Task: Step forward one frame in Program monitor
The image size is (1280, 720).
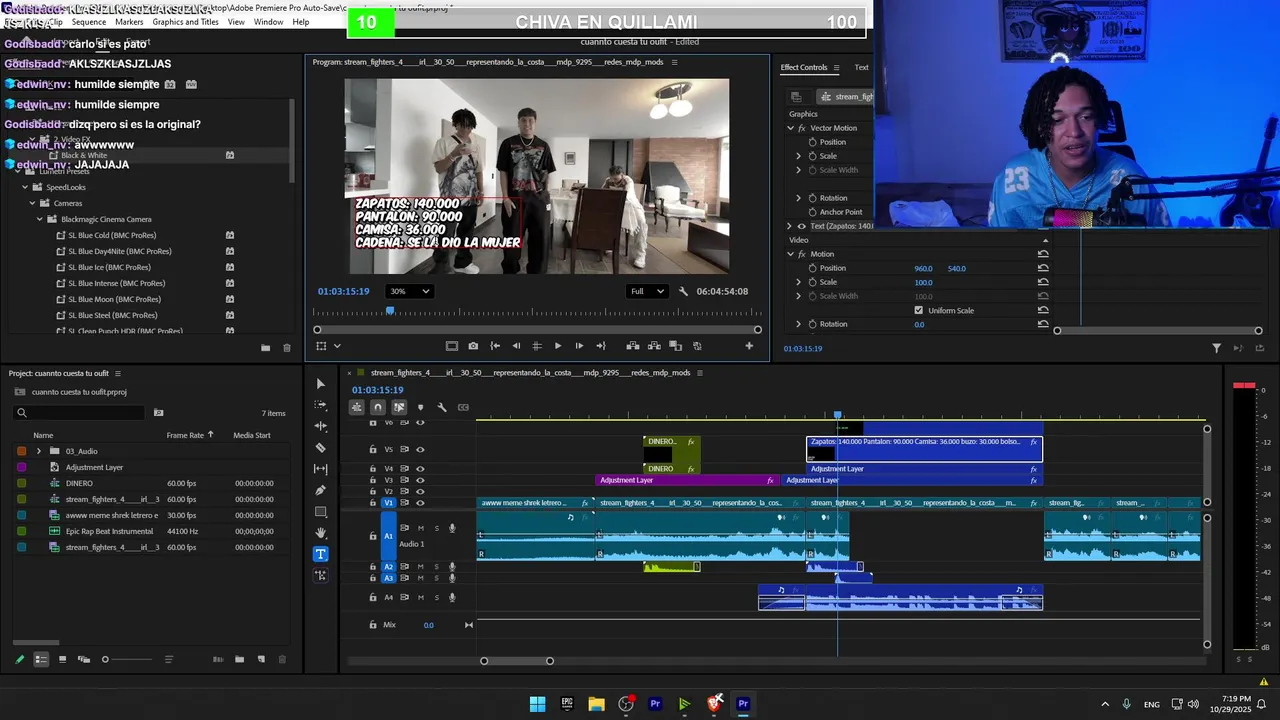Action: [579, 346]
